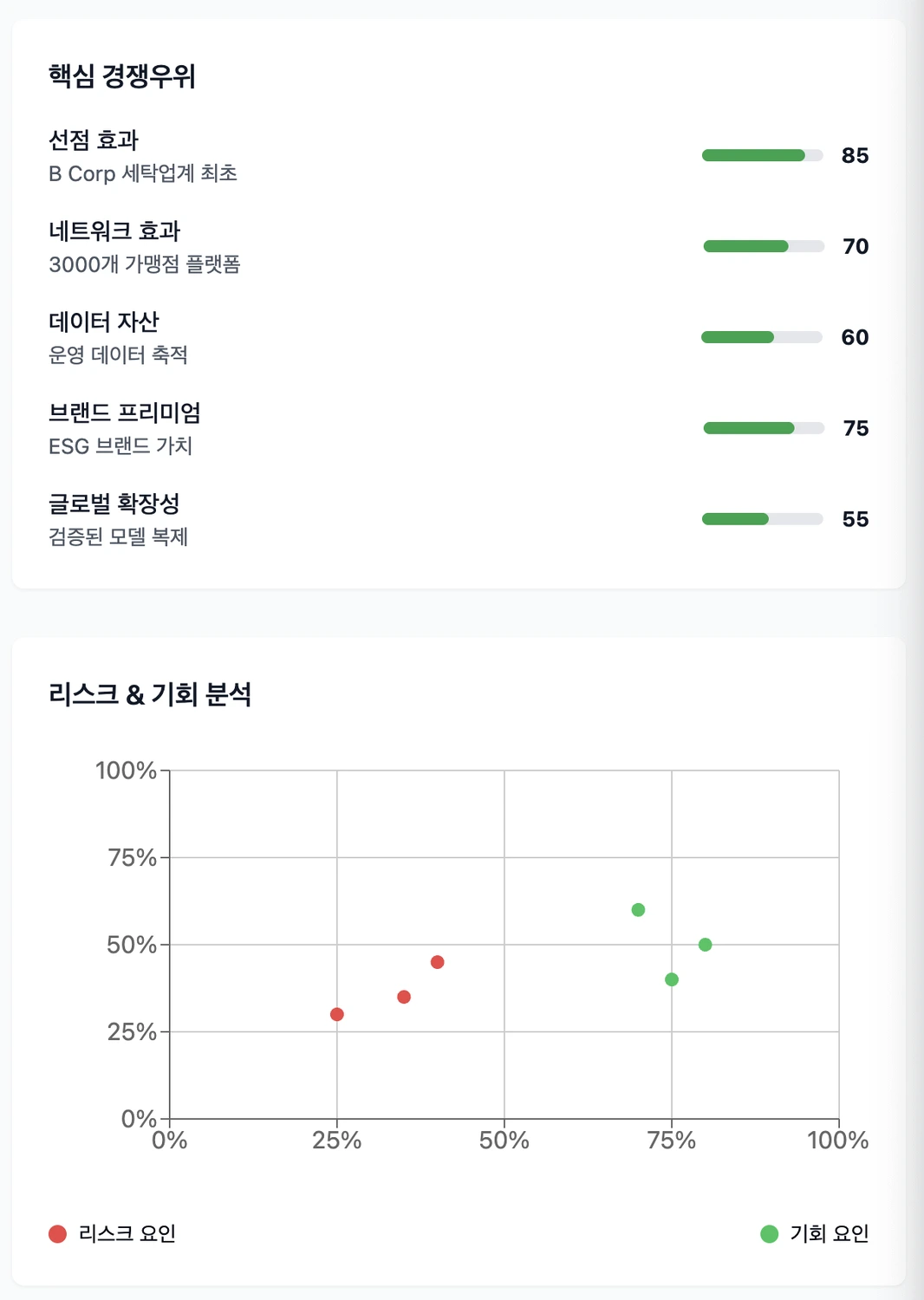The height and width of the screenshot is (1300, 924).
Task: Toggle the 기회 요인 legend item
Action: click(x=815, y=1233)
